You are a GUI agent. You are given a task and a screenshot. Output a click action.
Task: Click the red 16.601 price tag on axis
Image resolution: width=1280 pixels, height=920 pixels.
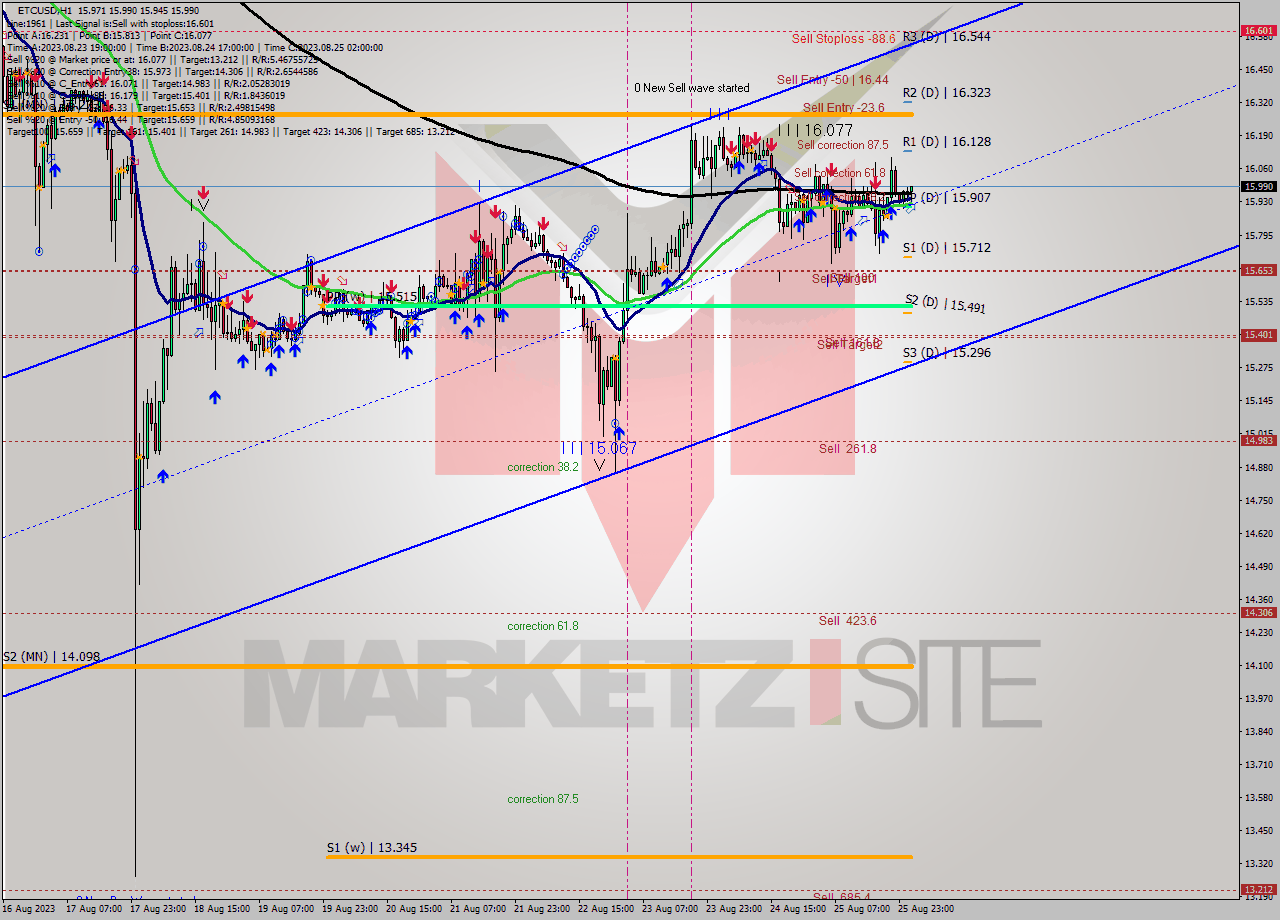point(1257,31)
